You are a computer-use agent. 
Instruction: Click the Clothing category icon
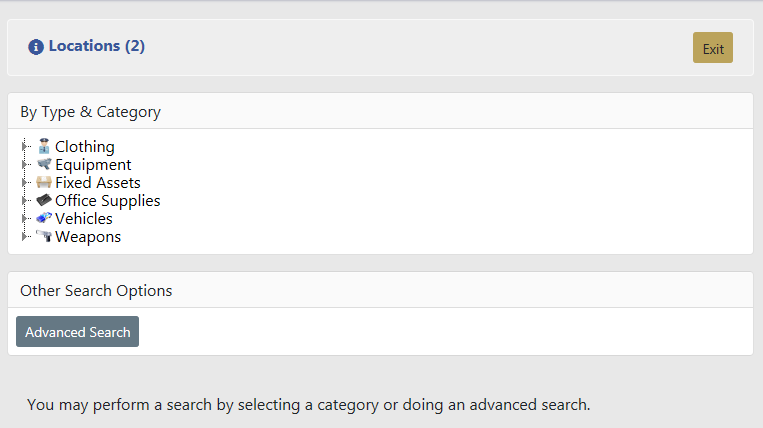point(44,147)
